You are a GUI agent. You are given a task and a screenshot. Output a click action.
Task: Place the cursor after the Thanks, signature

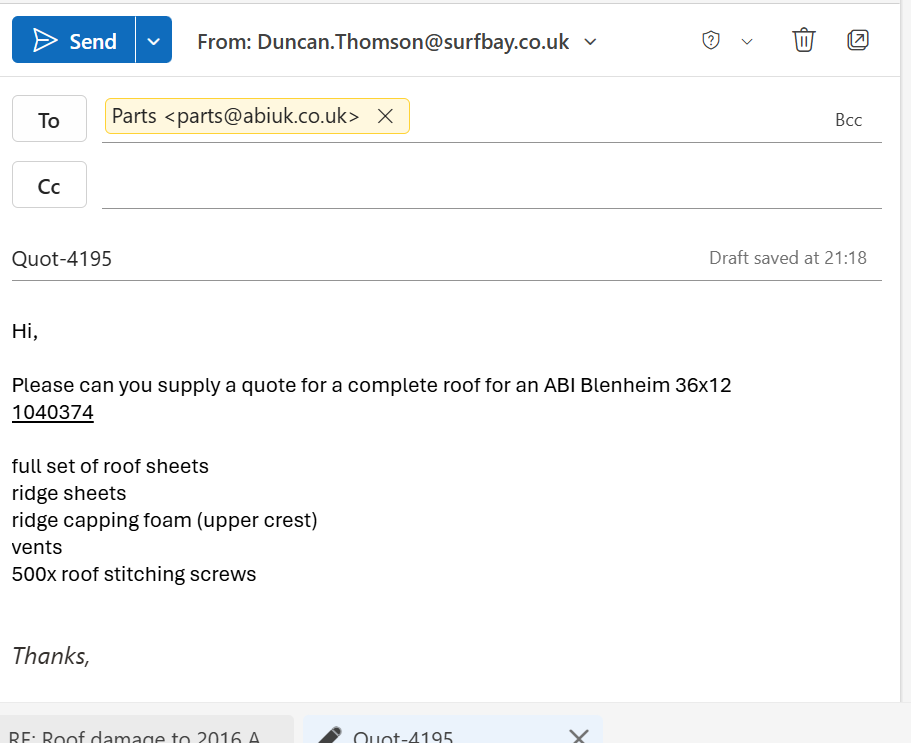[x=91, y=656]
